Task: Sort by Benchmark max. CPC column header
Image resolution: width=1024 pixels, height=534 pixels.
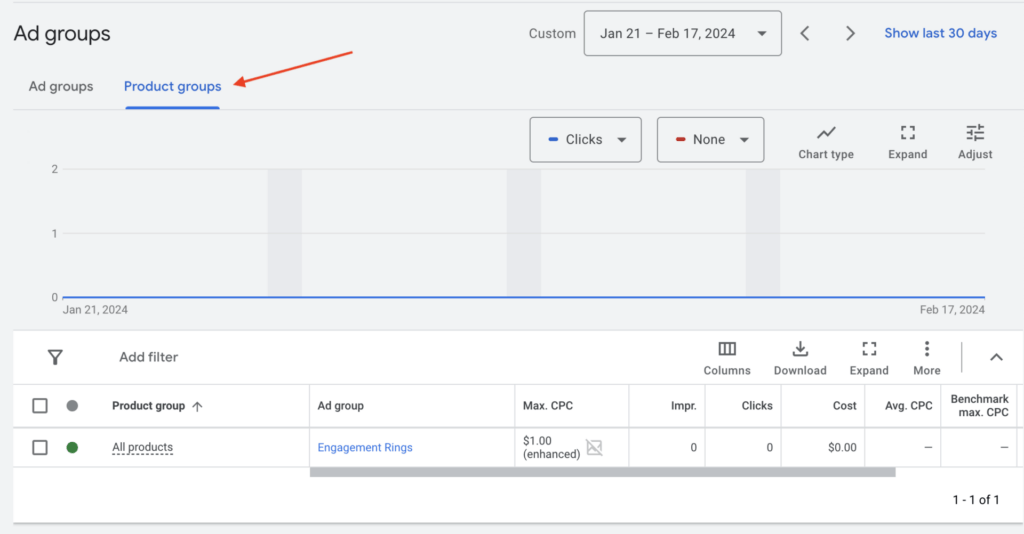Action: click(979, 405)
